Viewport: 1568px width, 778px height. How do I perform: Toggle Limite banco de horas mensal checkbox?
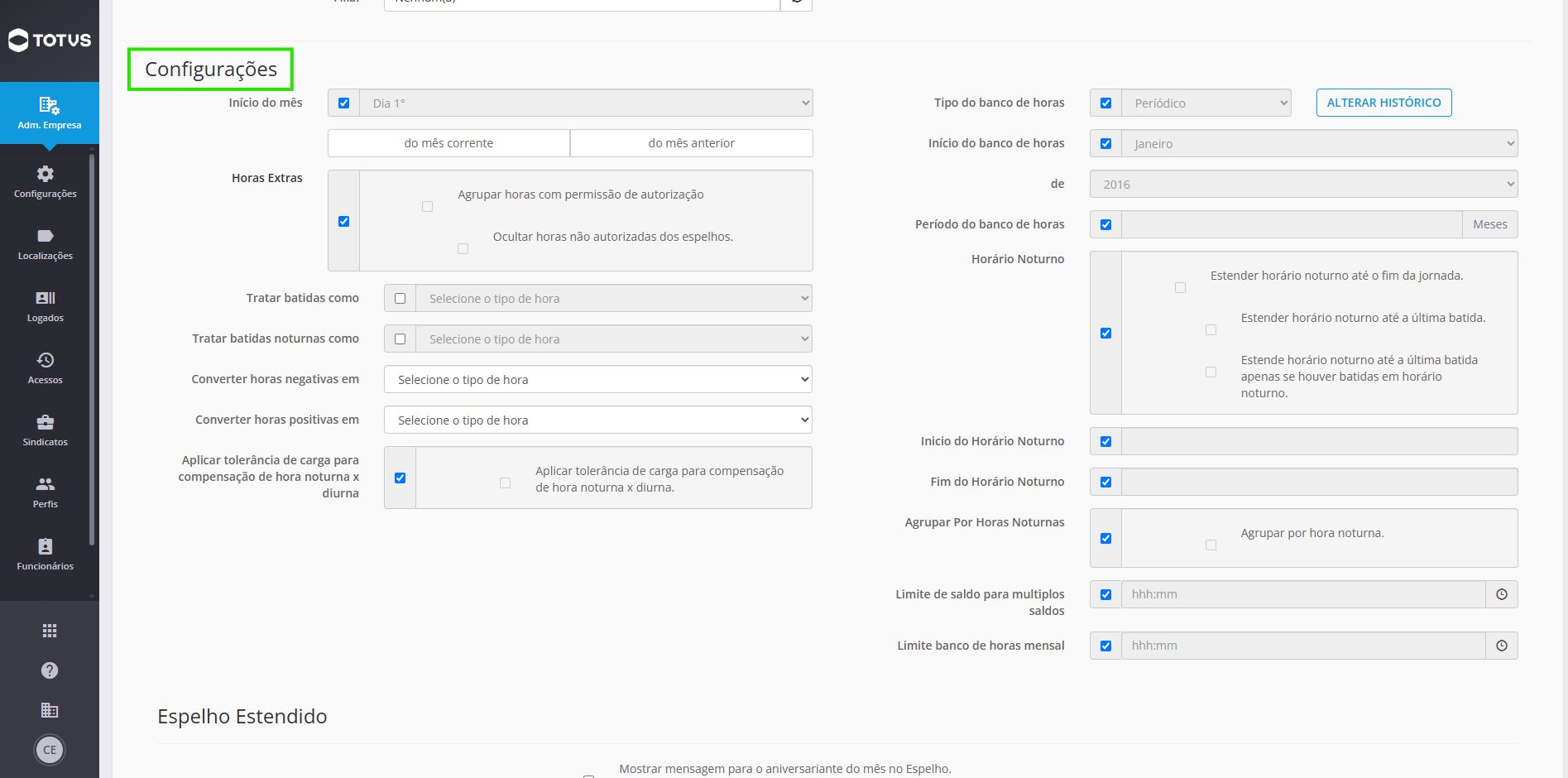click(x=1106, y=646)
